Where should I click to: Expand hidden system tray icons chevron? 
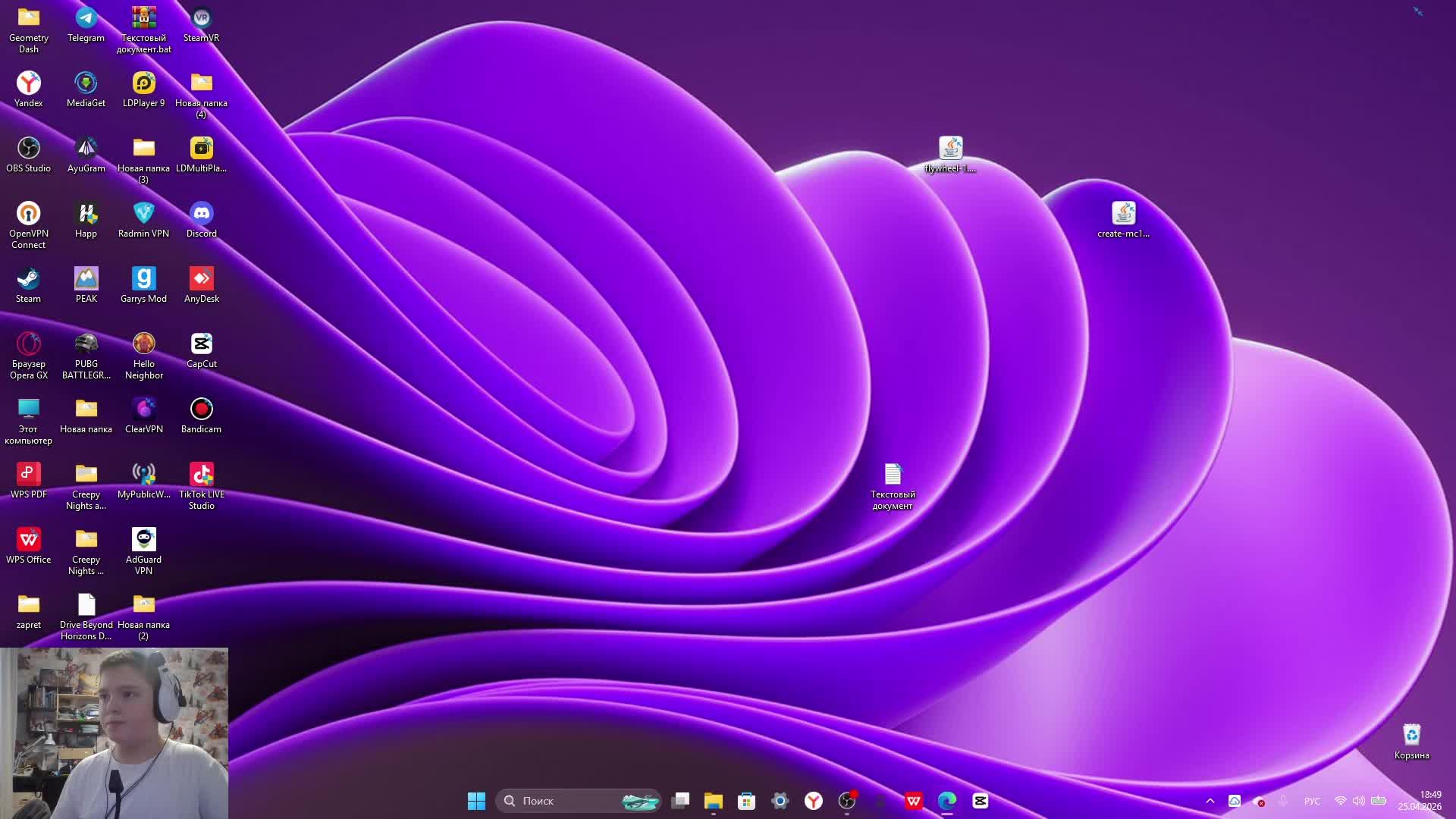(x=1210, y=801)
